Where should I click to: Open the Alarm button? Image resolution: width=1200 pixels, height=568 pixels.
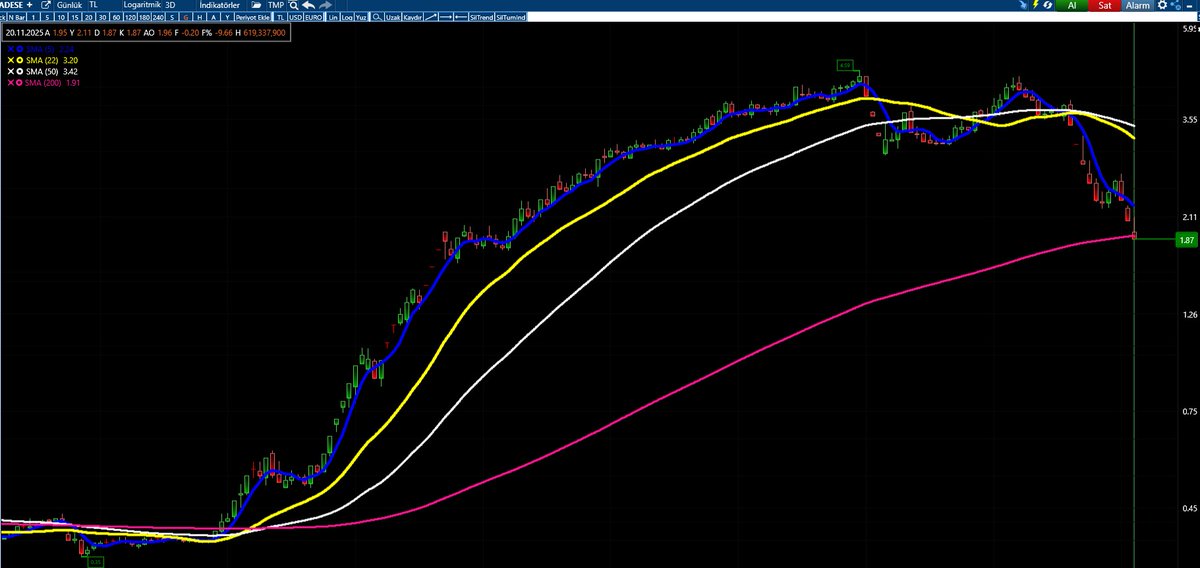(x=1137, y=5)
